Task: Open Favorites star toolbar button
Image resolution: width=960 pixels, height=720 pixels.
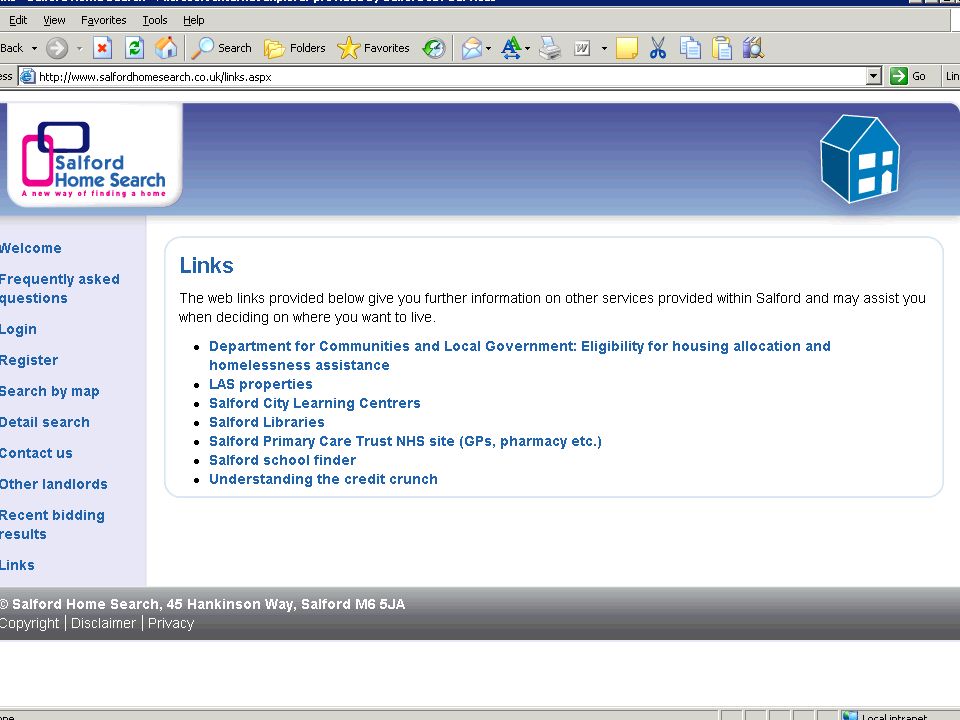Action: click(373, 48)
